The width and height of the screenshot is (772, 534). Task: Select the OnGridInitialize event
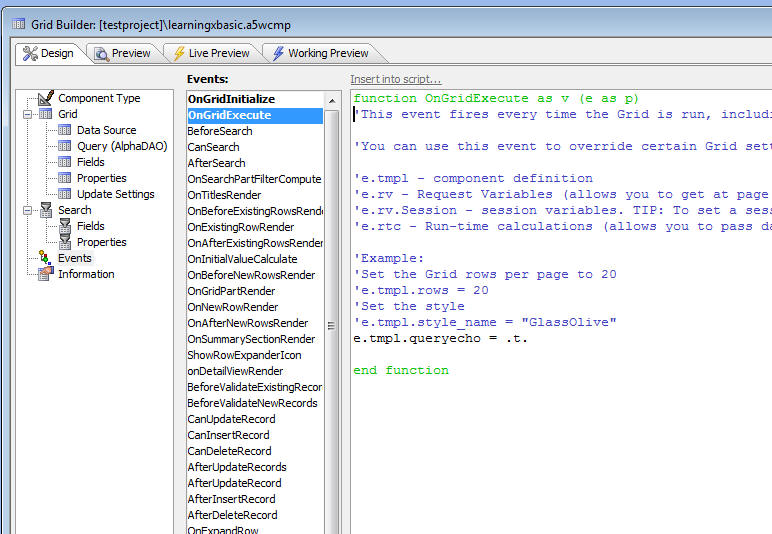click(255, 99)
